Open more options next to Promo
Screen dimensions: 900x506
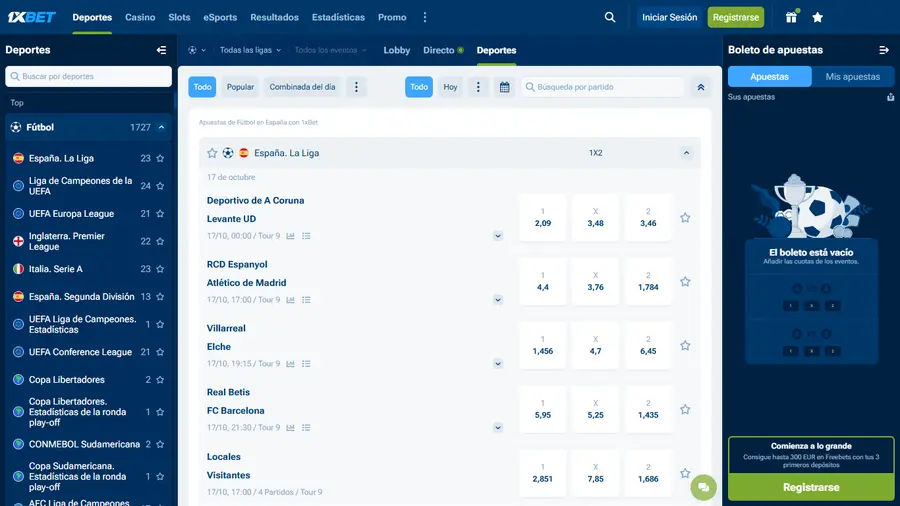[x=425, y=17]
